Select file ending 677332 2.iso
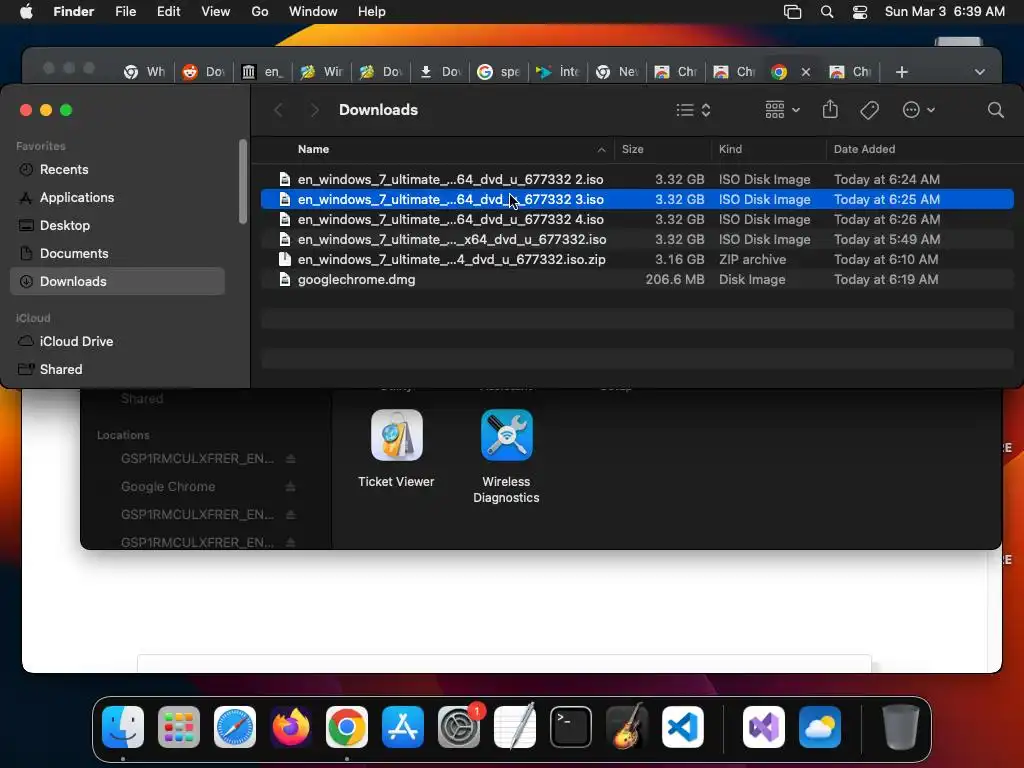Image resolution: width=1024 pixels, height=768 pixels. (637, 179)
